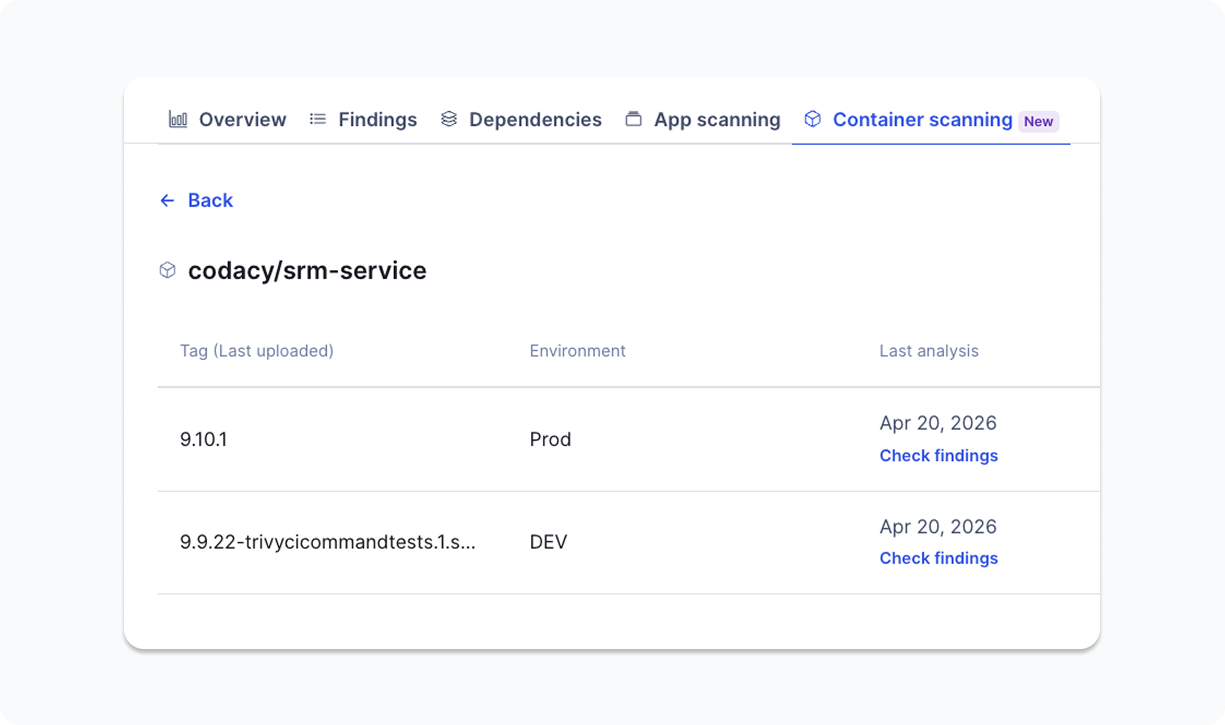Click the layers icon beside Dependencies
The image size is (1225, 725).
point(447,118)
